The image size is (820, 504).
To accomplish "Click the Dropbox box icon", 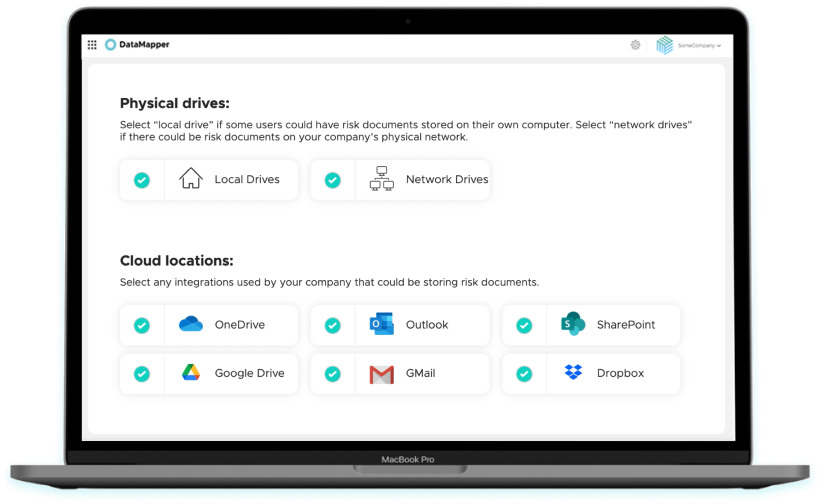I will point(573,372).
